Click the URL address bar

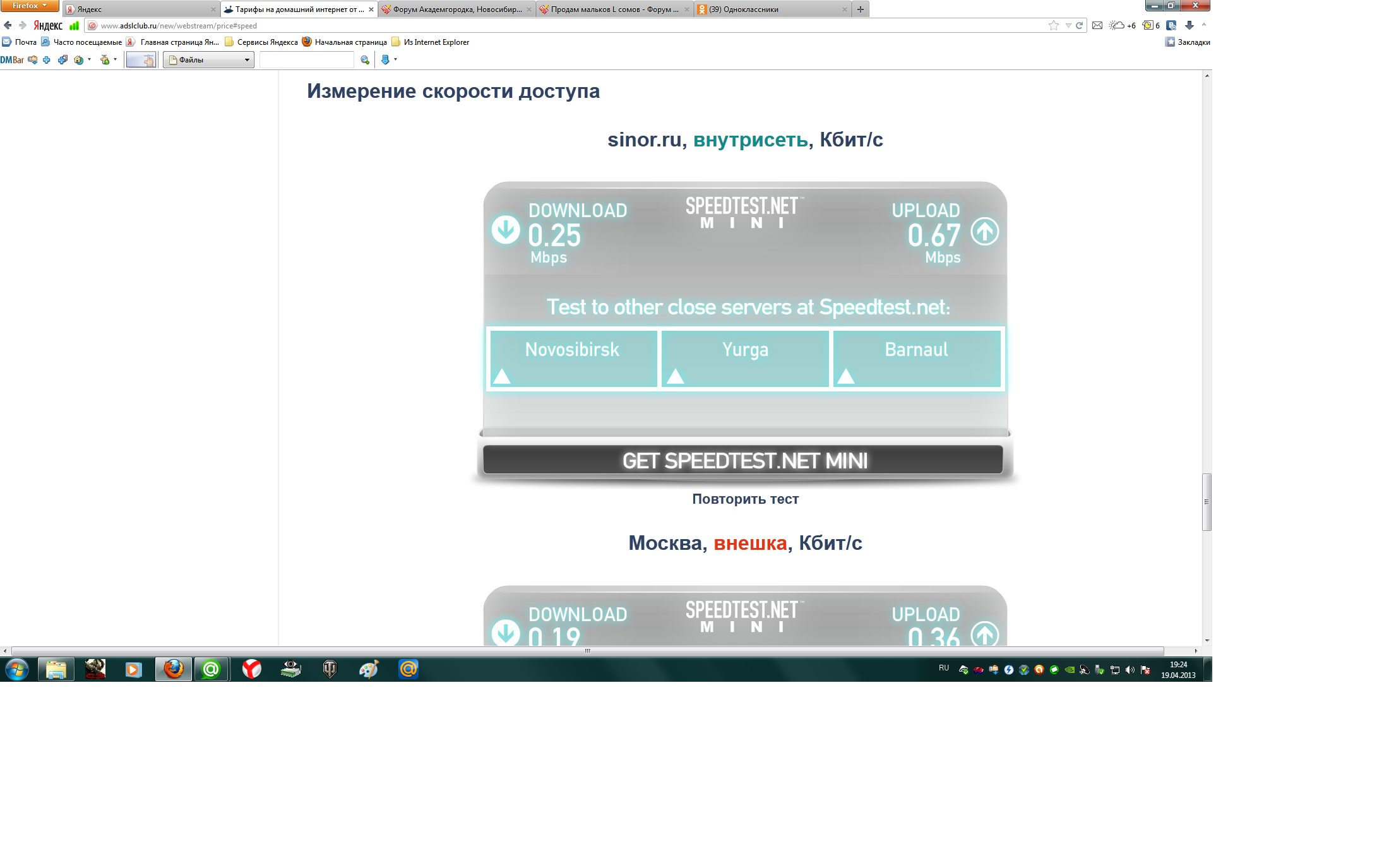pyautogui.click(x=568, y=25)
